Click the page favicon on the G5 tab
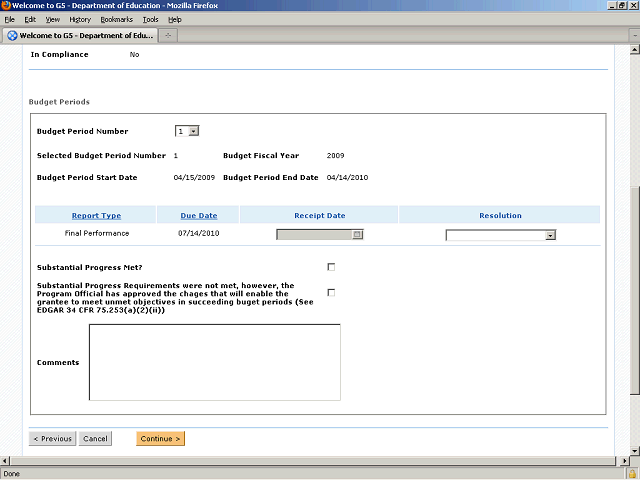Viewport: 640px width, 480px height. point(13,36)
